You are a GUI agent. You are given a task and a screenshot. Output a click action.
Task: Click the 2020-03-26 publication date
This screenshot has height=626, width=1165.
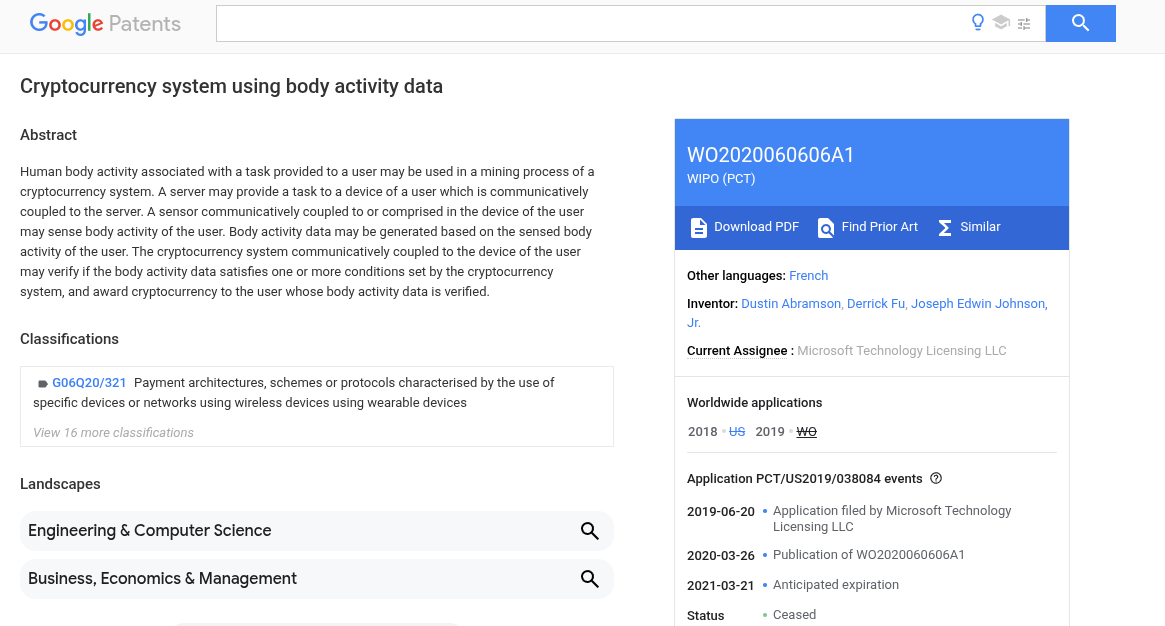tap(721, 555)
